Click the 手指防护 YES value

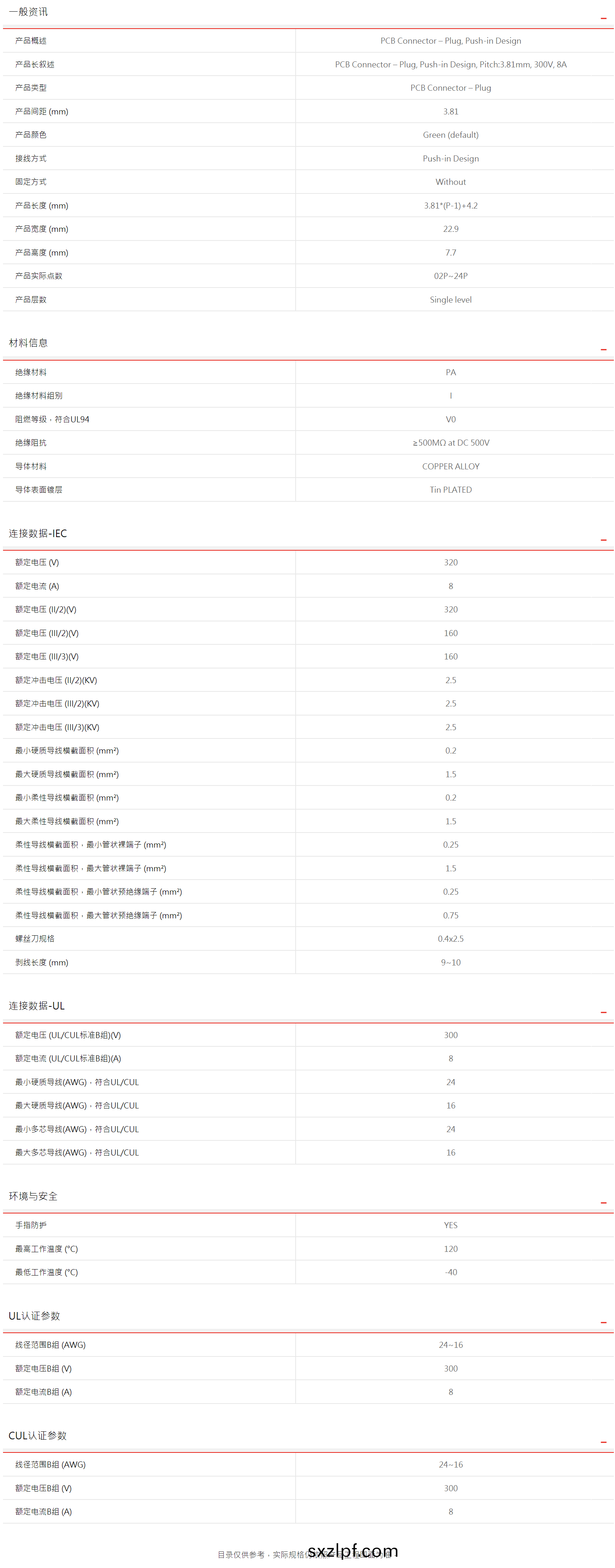450,1225
